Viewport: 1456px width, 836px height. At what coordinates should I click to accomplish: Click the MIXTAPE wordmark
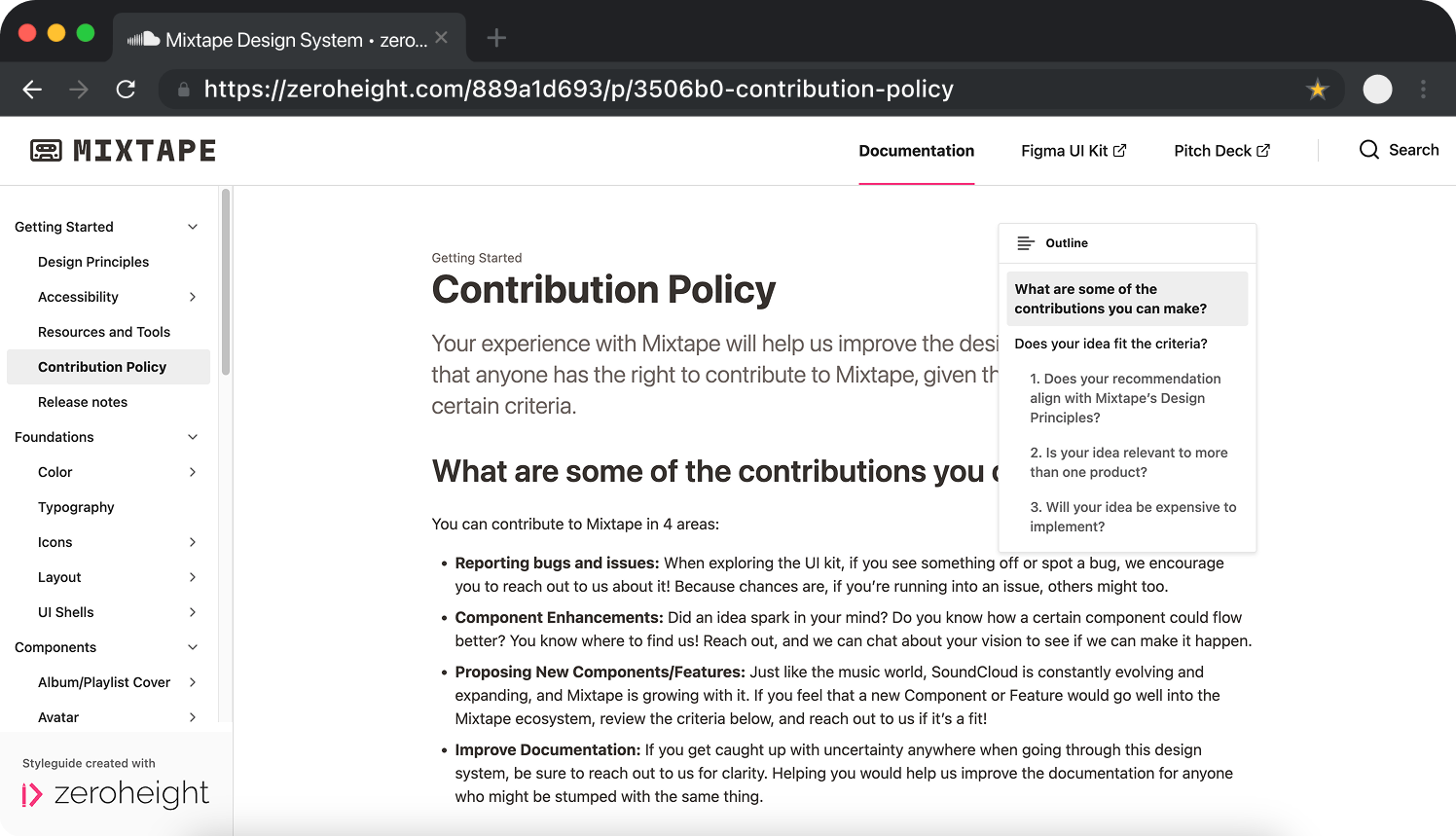click(145, 151)
